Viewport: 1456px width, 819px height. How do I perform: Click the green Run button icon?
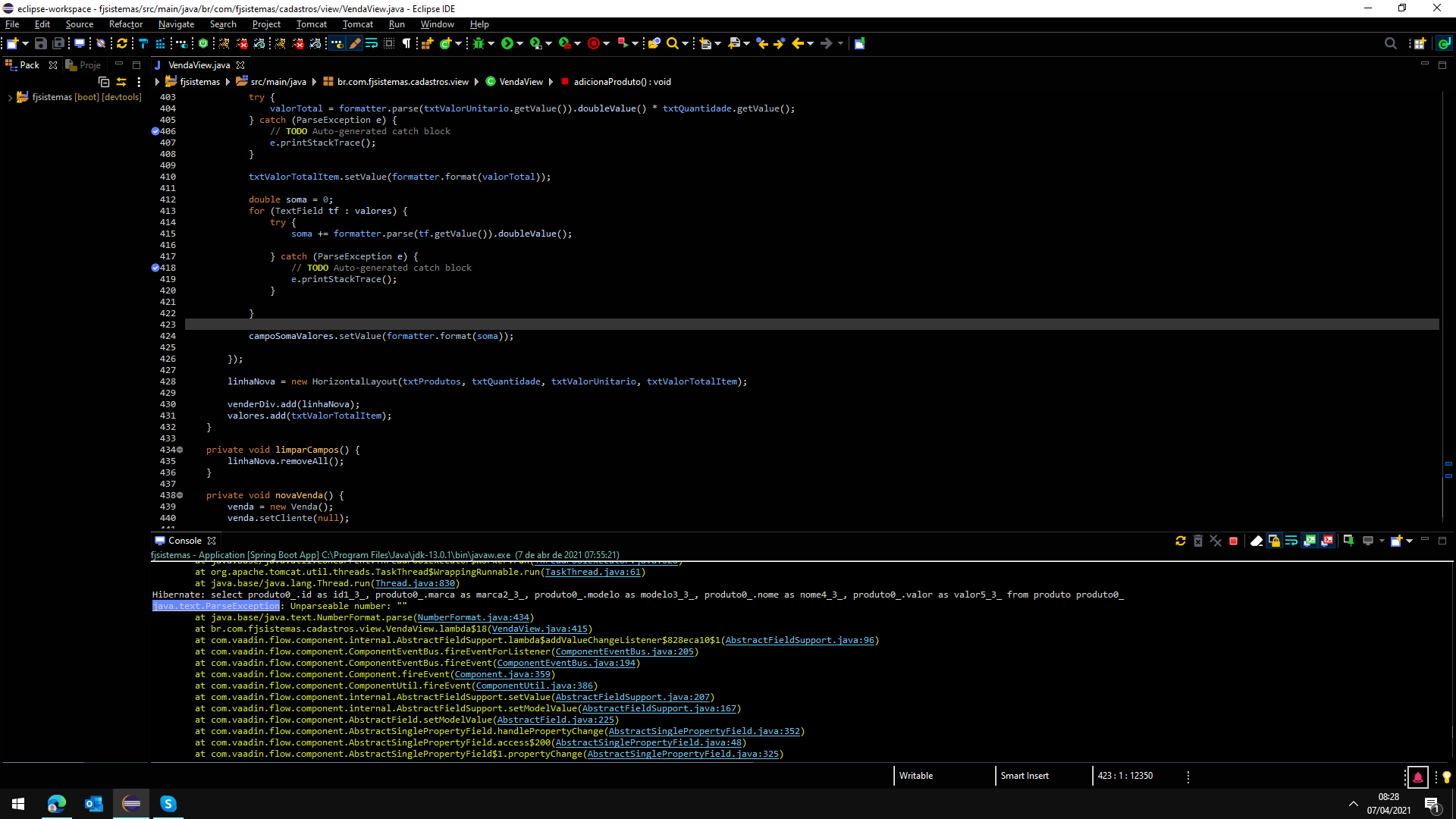pyautogui.click(x=507, y=43)
